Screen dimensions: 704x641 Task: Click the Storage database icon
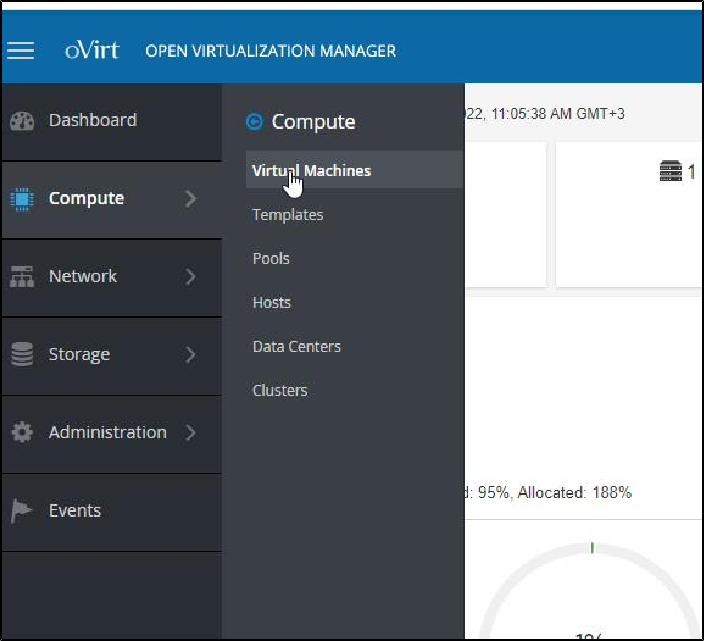(x=22, y=355)
